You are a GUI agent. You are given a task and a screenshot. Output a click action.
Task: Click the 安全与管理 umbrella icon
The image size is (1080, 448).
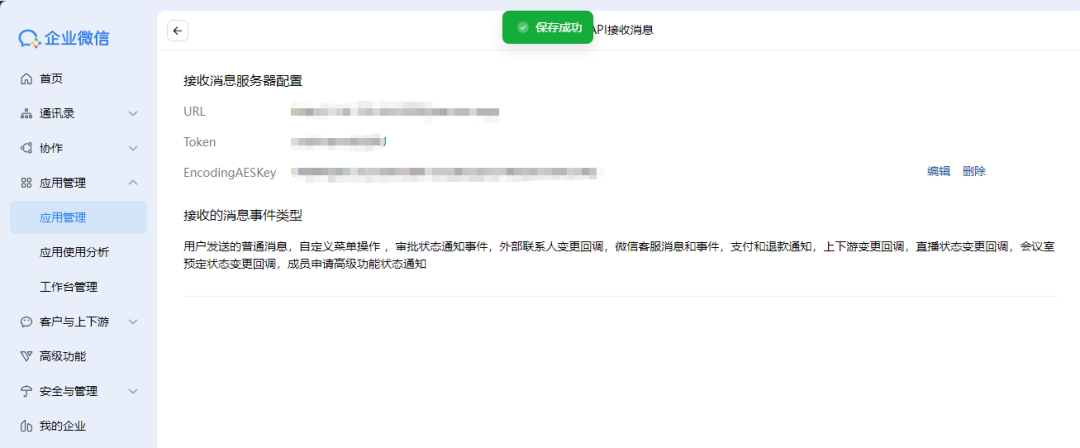point(26,391)
